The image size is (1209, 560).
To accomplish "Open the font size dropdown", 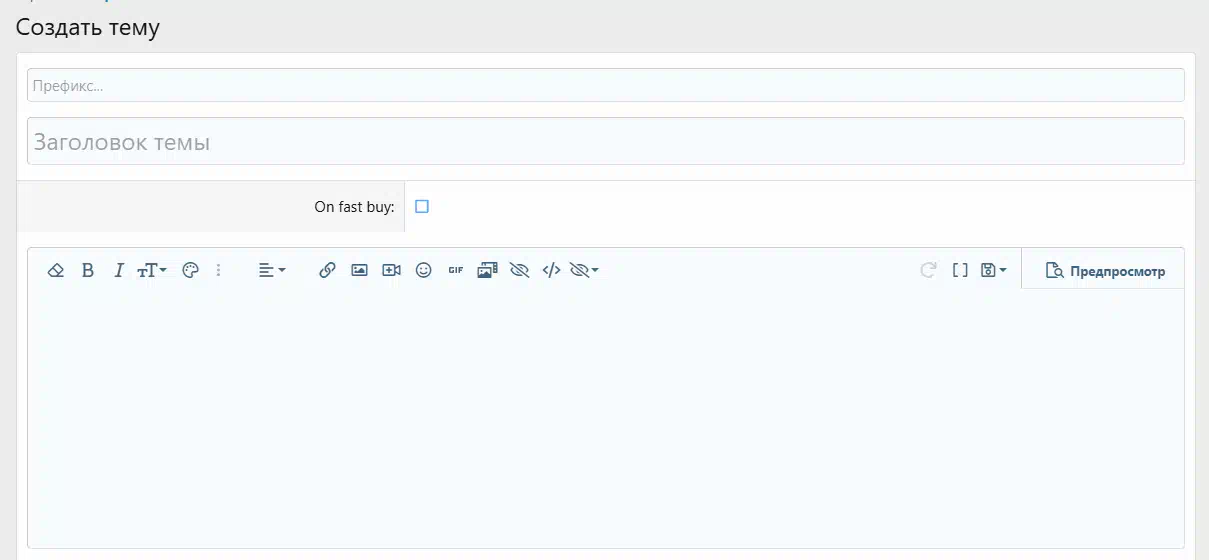I will (152, 270).
